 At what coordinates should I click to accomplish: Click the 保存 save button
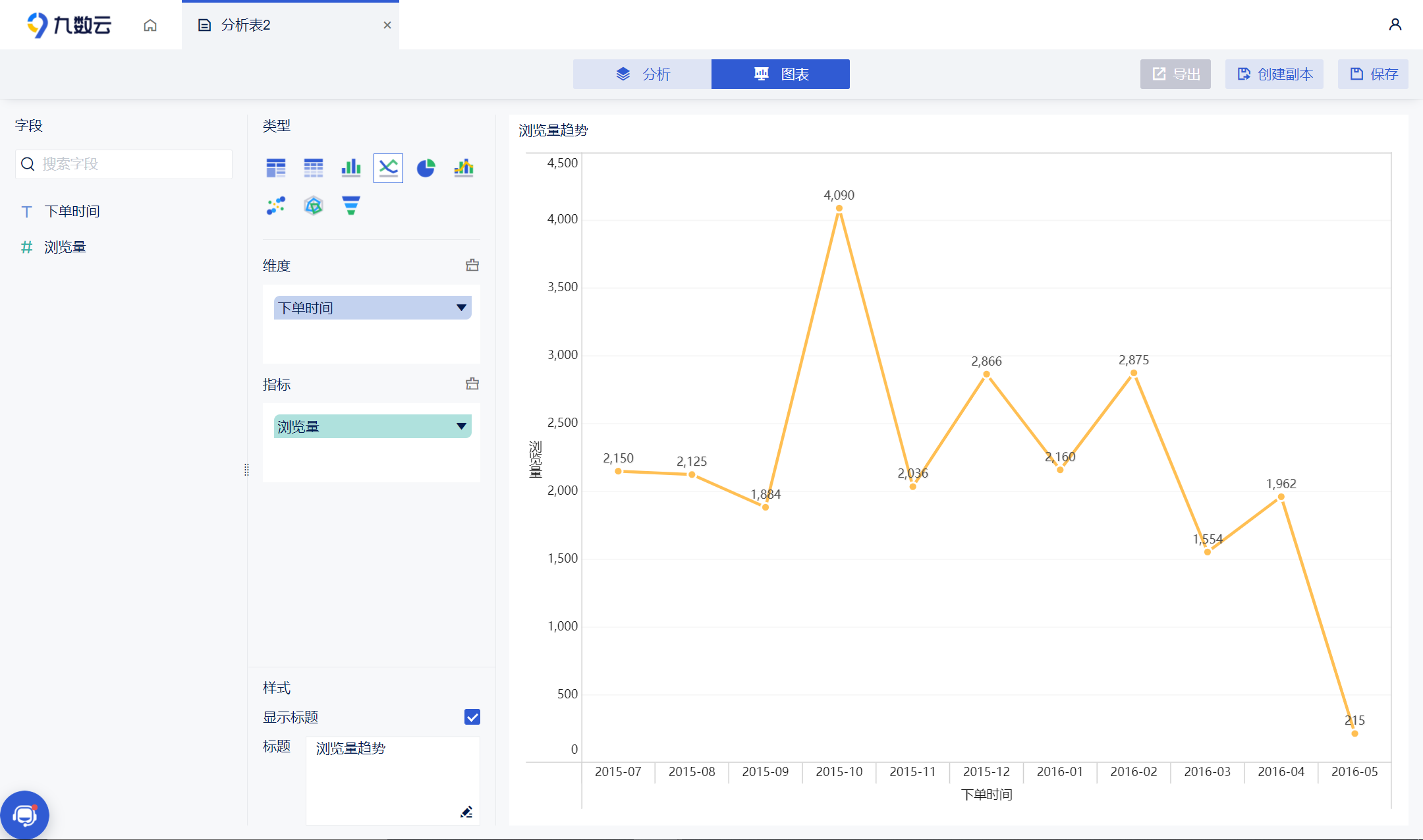point(1373,74)
